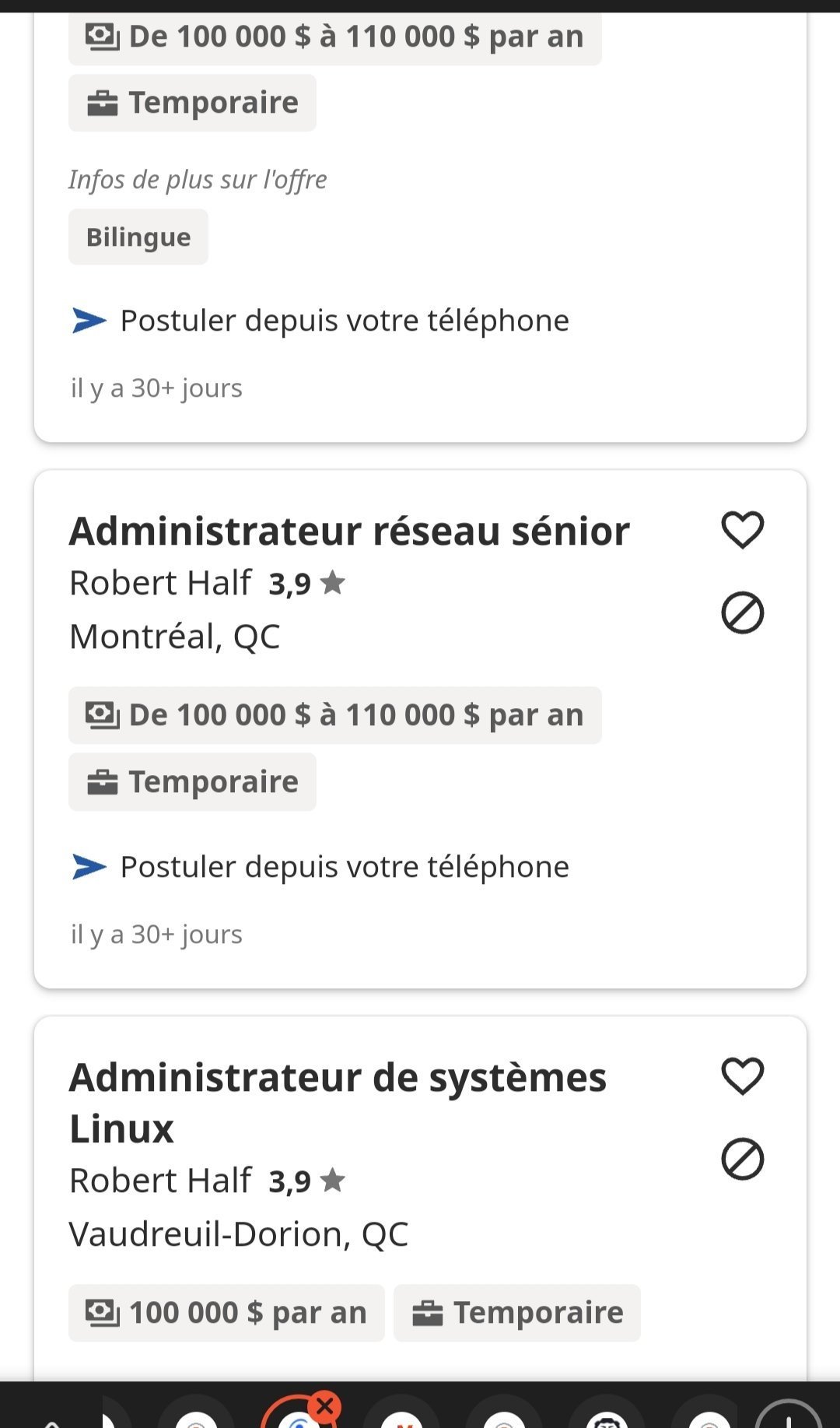Click the 100 000 $ par an salary tag
This screenshot has height=1428, width=840.
coord(226,1313)
